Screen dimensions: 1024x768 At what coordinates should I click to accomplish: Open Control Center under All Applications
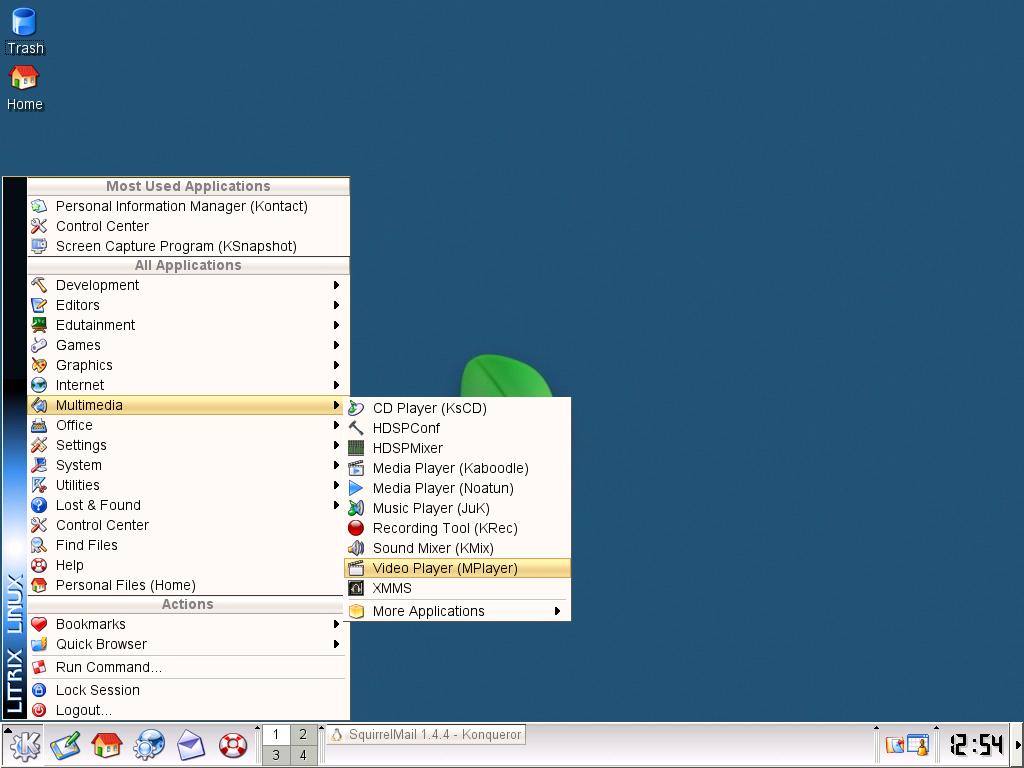click(186, 525)
